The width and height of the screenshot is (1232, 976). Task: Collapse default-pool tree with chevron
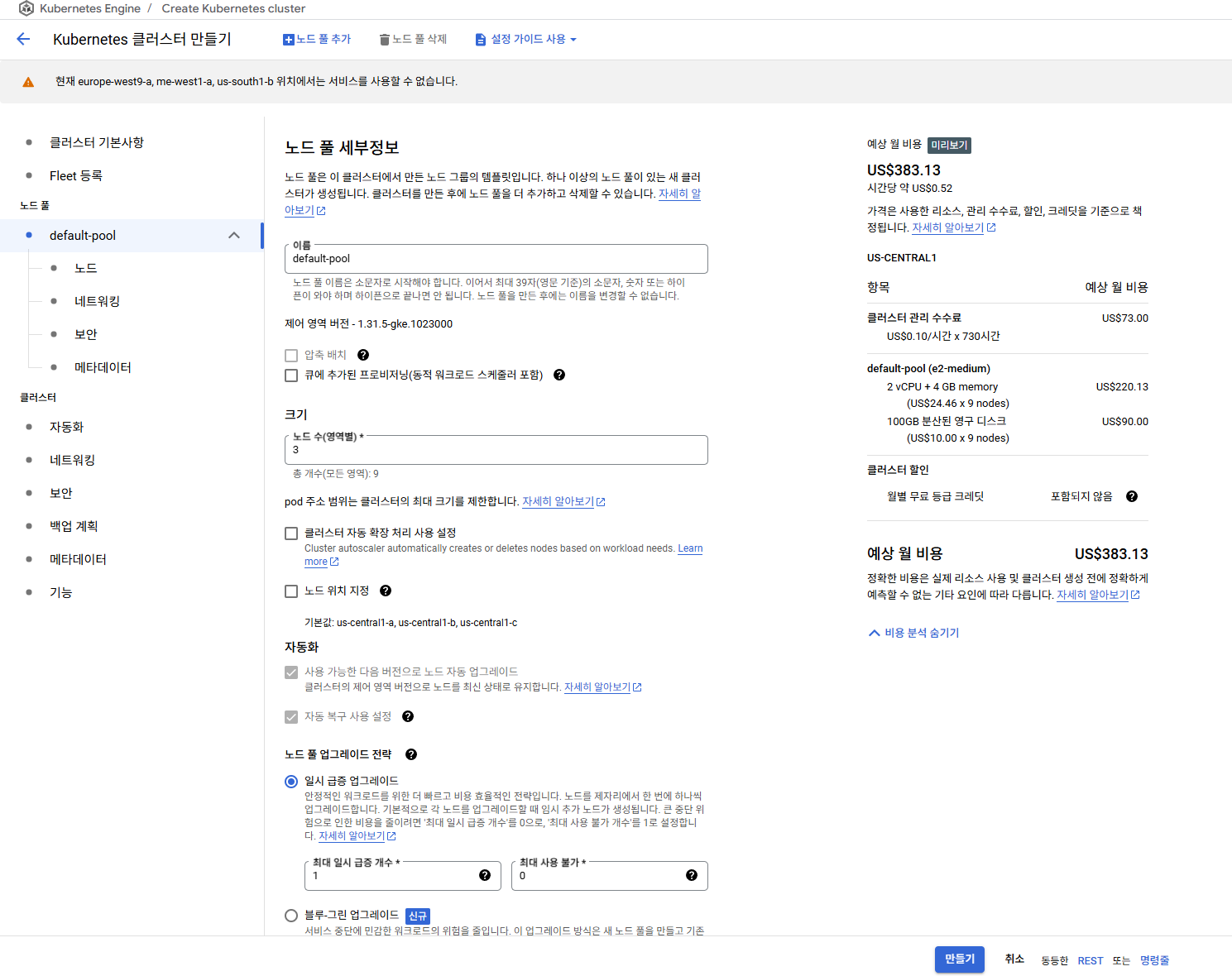pos(234,236)
